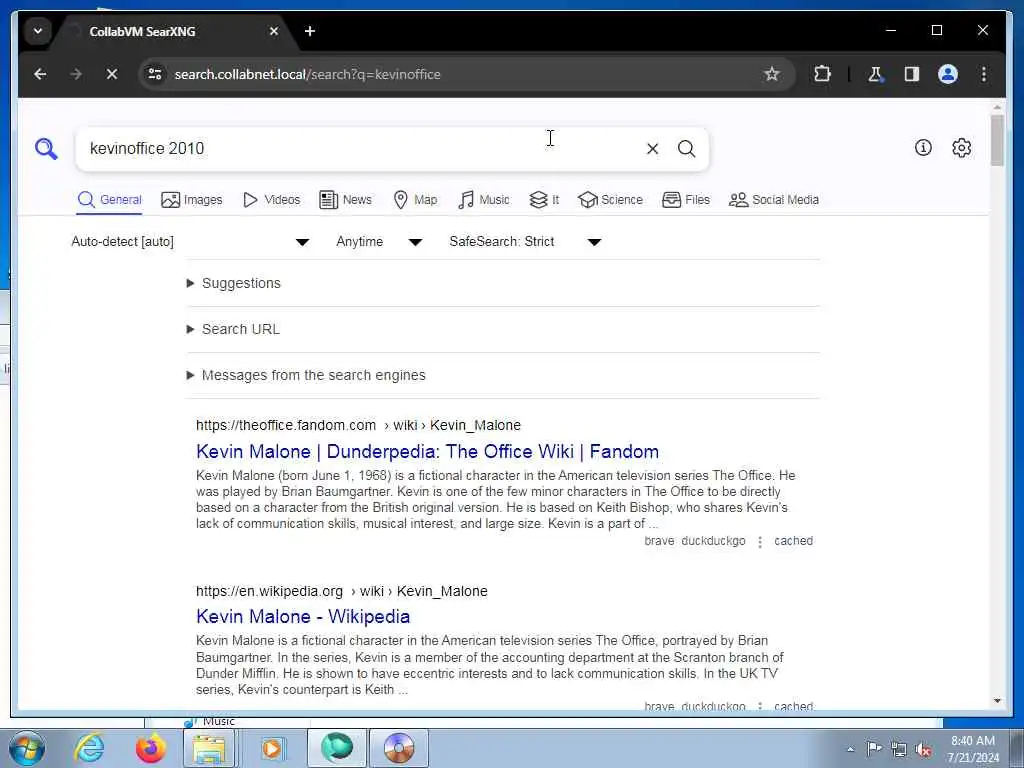Open the Chrome profile avatar
This screenshot has width=1024, height=768.
[948, 74]
